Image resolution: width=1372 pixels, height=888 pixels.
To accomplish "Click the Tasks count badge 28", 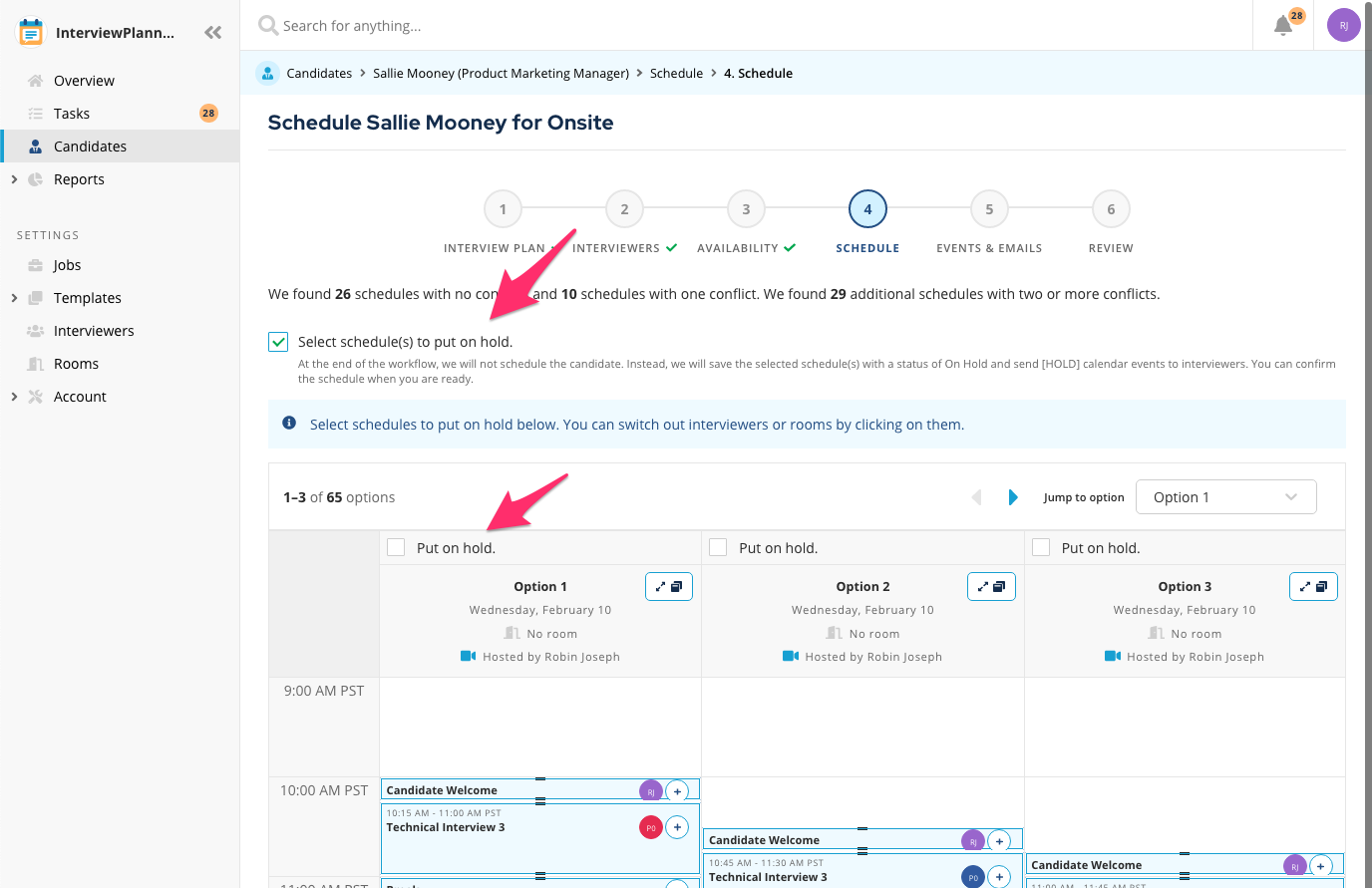I will click(x=208, y=114).
